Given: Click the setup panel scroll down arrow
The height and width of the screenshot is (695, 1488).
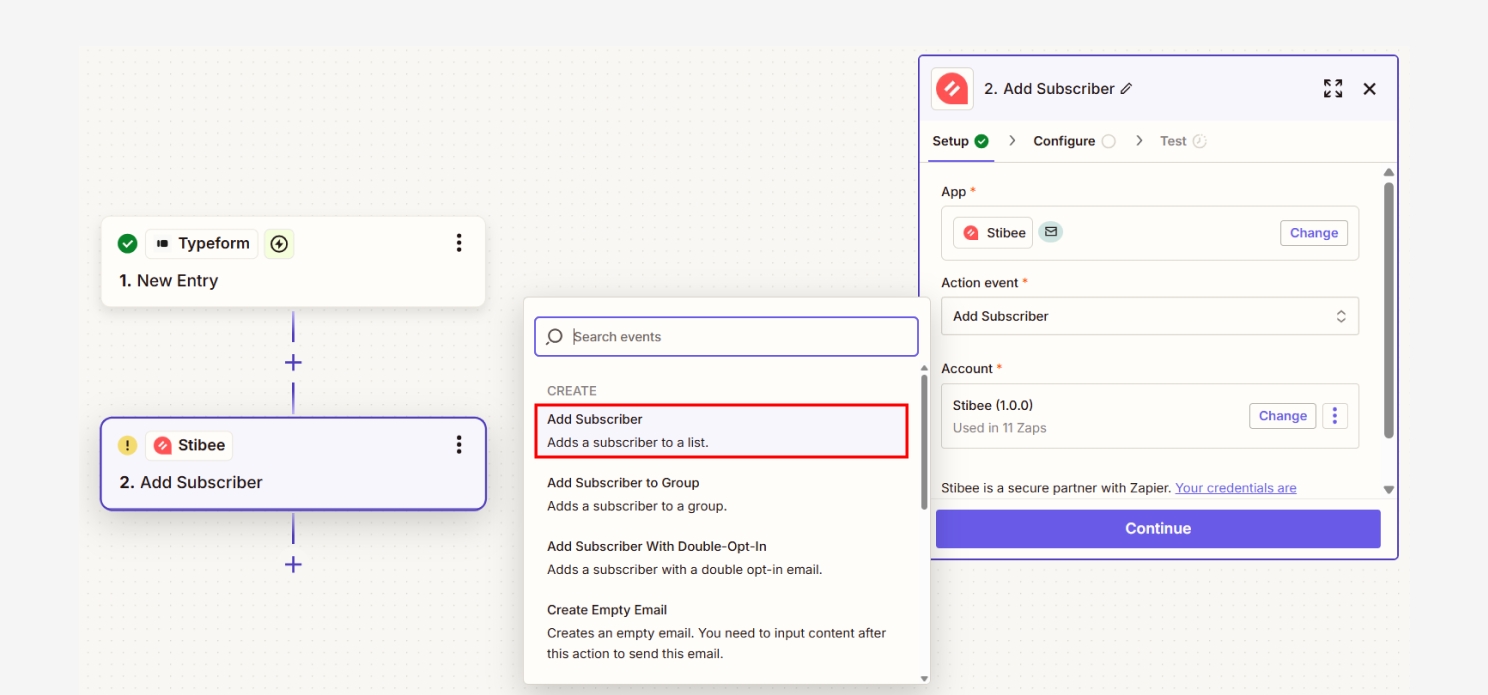Looking at the screenshot, I should pyautogui.click(x=1389, y=490).
